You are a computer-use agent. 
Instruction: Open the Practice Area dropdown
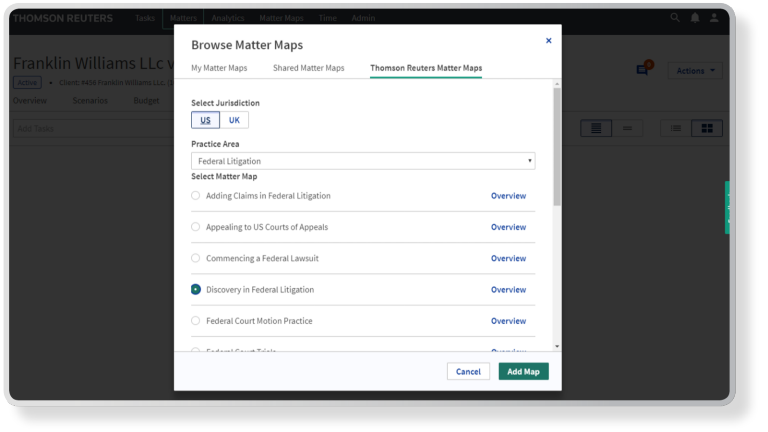(x=363, y=161)
